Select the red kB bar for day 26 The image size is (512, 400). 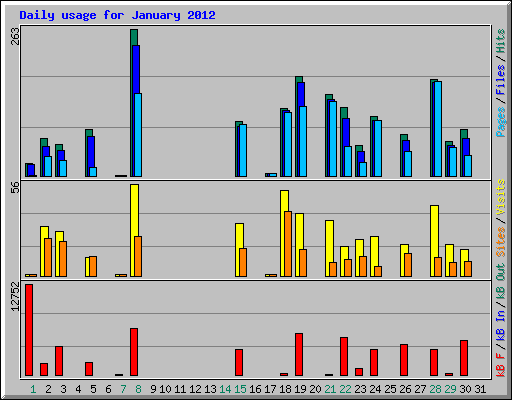click(404, 360)
